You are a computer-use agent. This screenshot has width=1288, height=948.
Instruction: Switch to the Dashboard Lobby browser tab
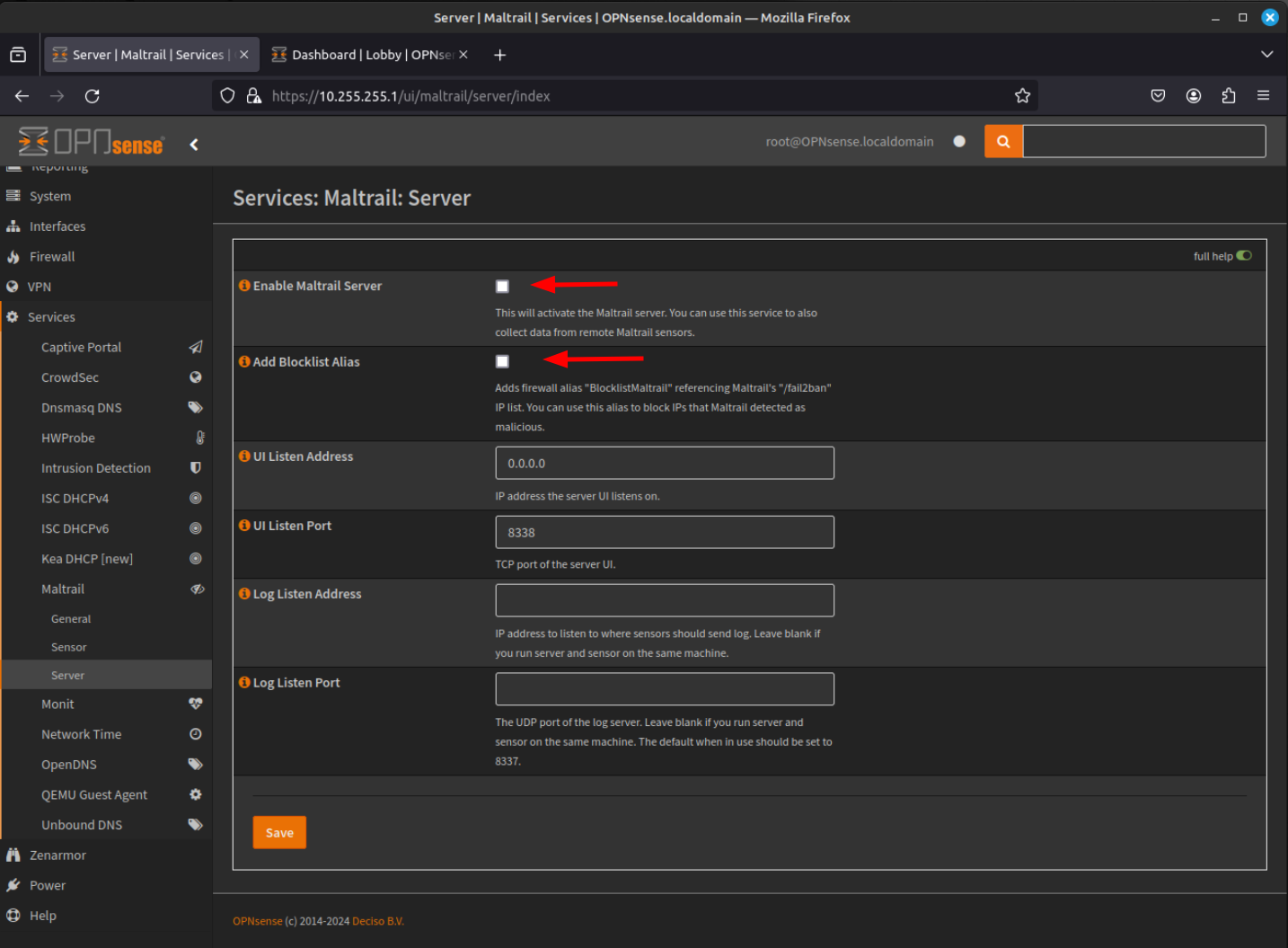tap(369, 55)
